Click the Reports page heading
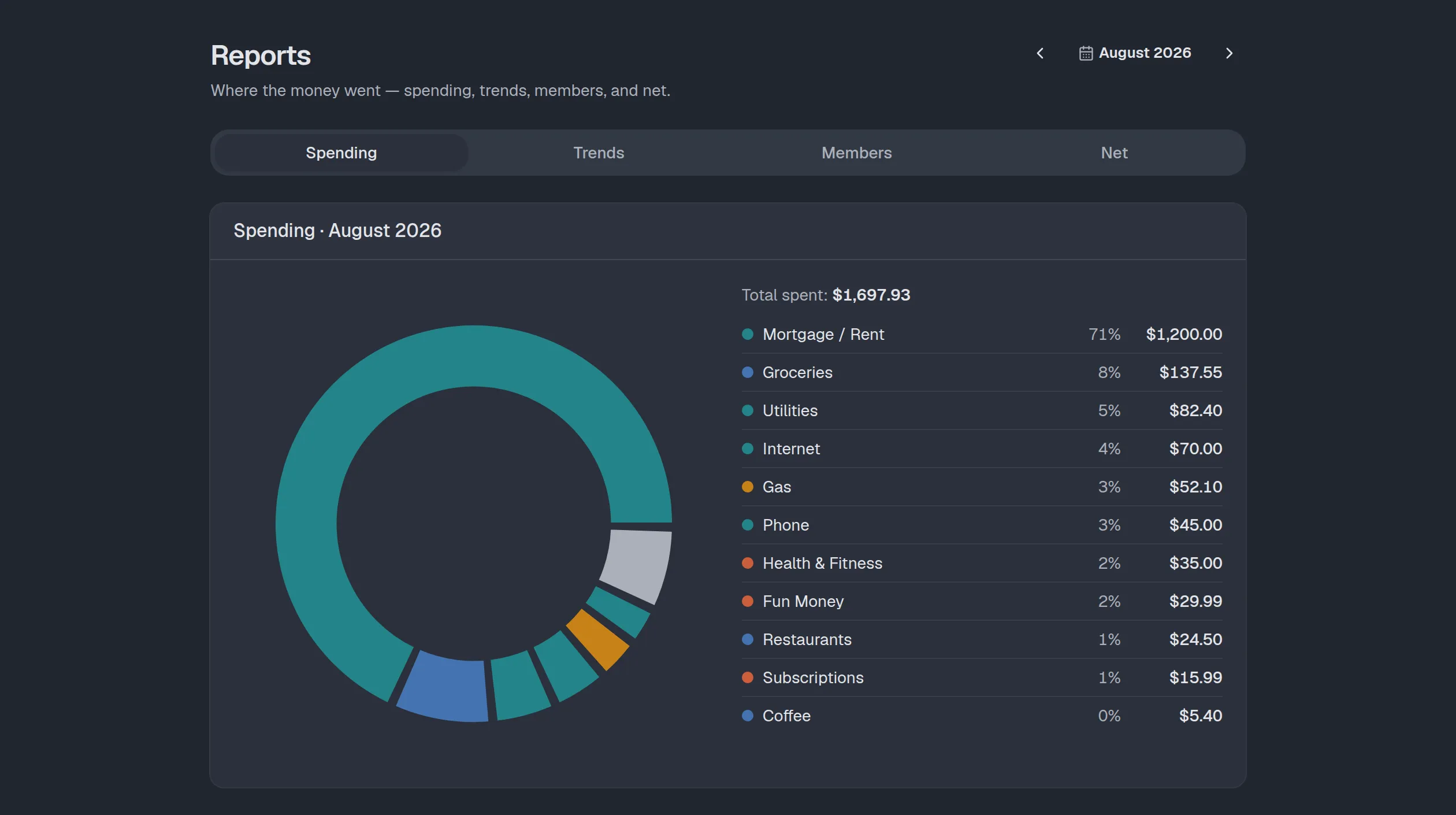 pyautogui.click(x=261, y=55)
